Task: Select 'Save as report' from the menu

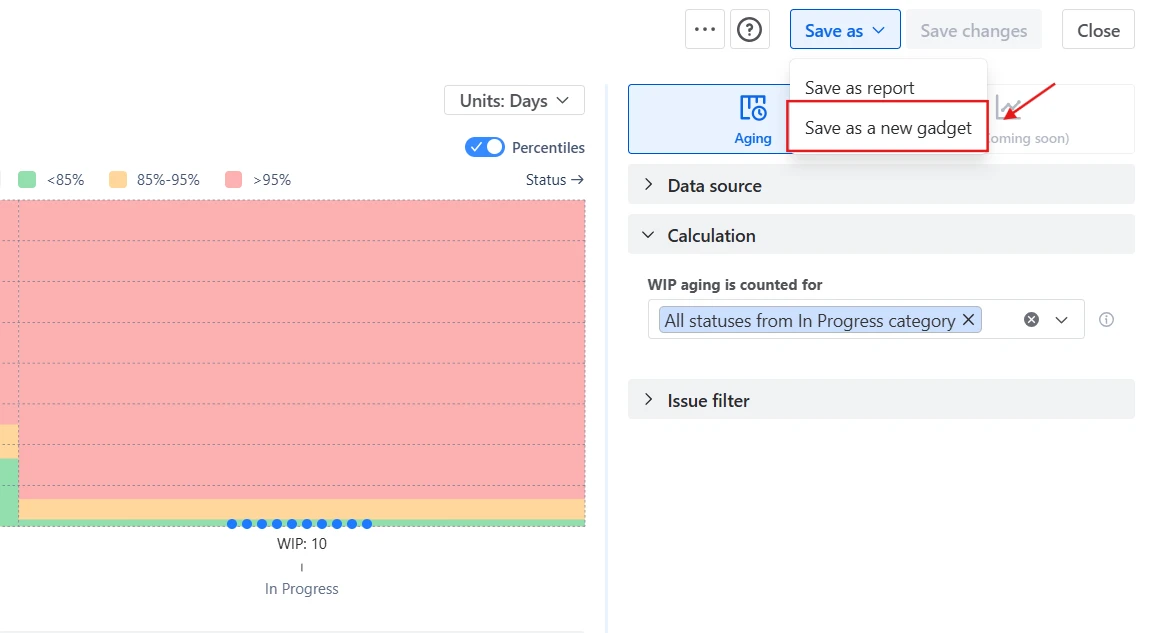Action: (858, 87)
